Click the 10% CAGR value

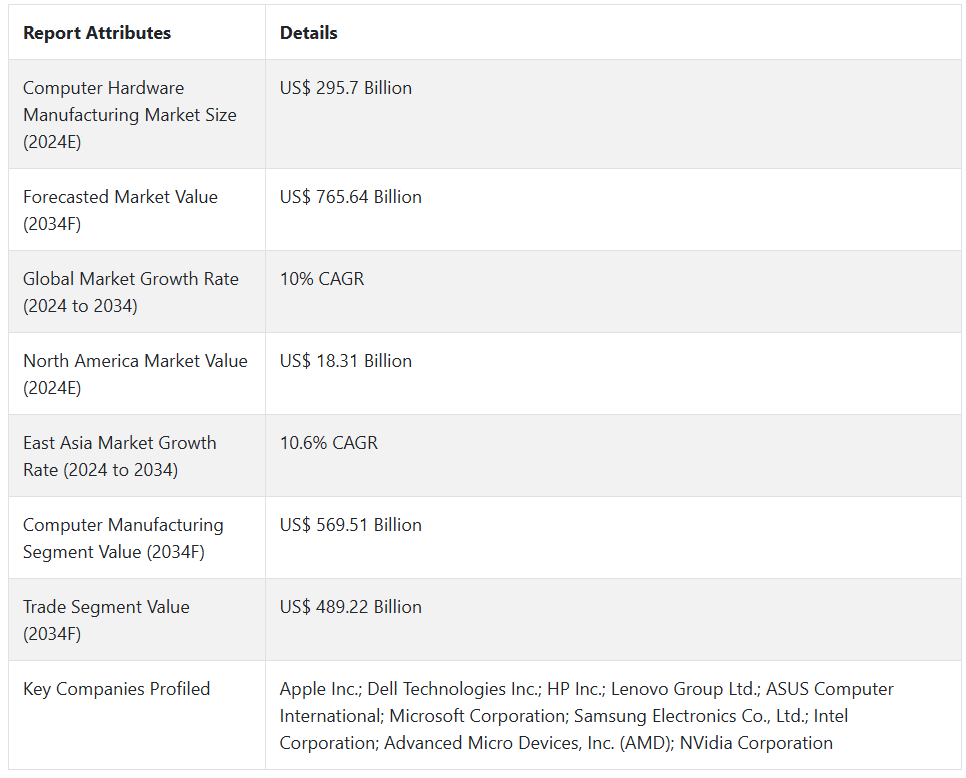pyautogui.click(x=322, y=279)
